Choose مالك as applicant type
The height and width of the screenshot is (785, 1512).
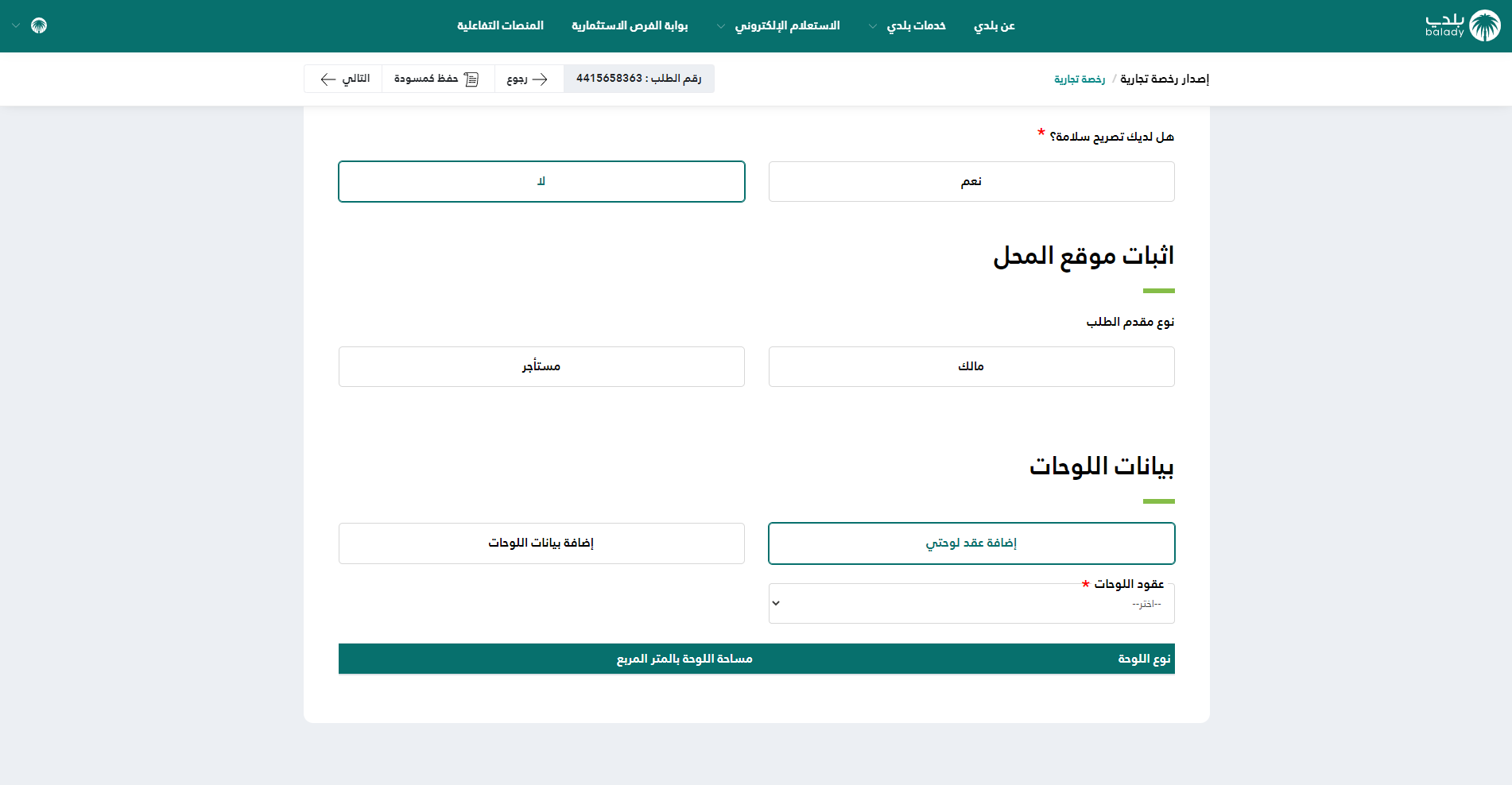click(x=971, y=366)
